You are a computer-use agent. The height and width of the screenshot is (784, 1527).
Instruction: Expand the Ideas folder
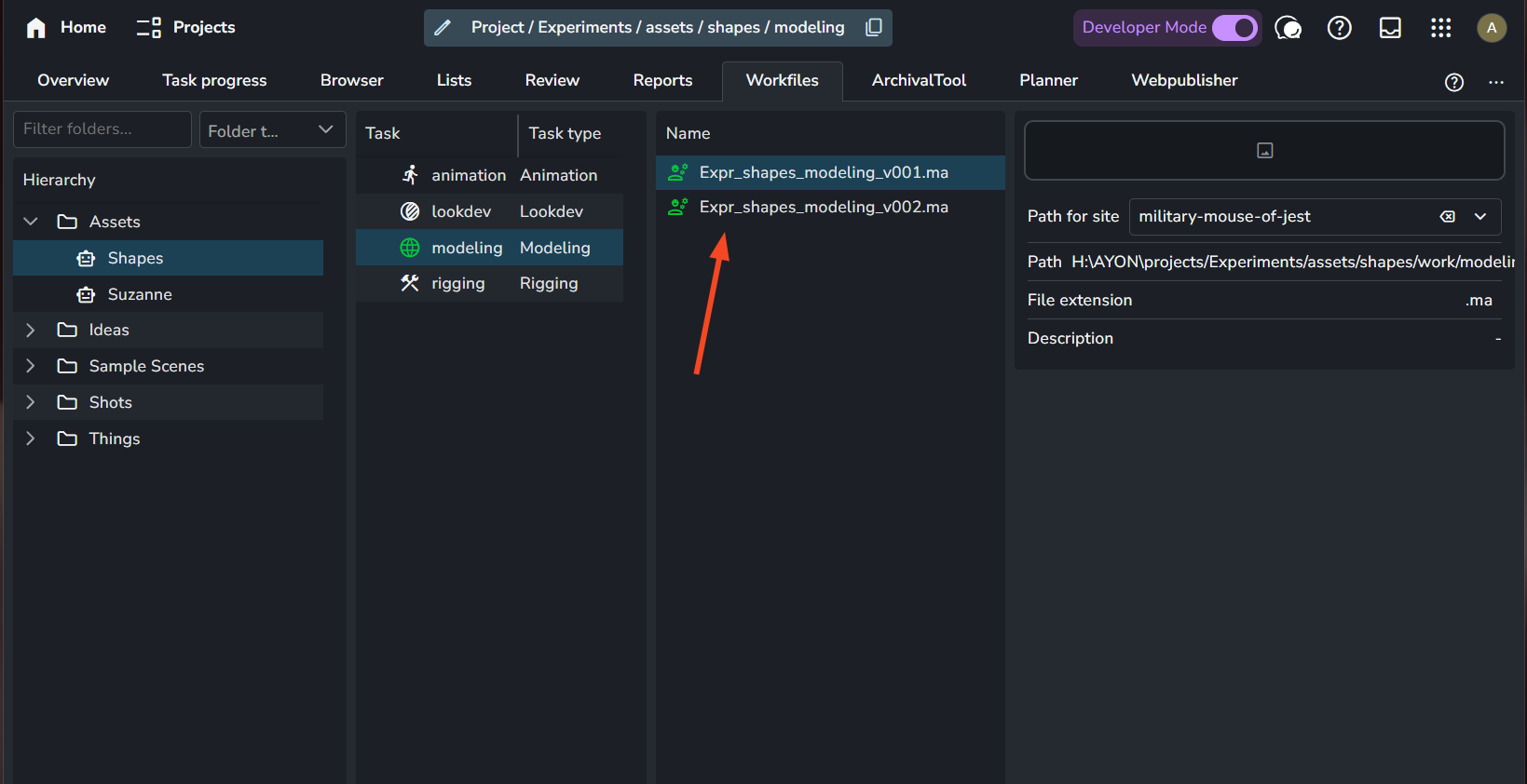click(x=31, y=330)
